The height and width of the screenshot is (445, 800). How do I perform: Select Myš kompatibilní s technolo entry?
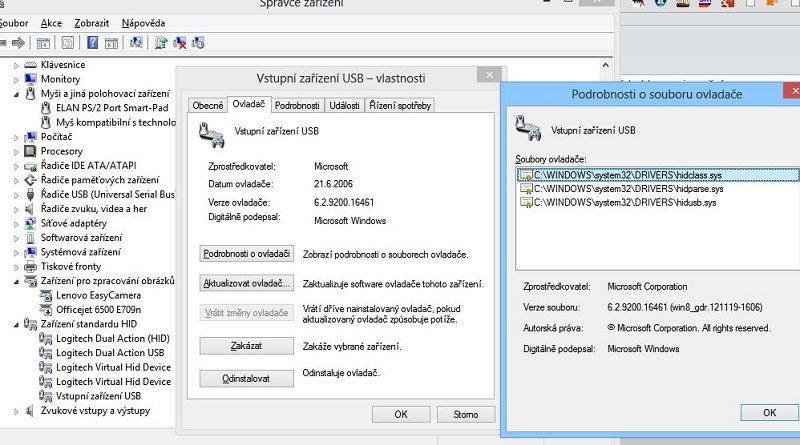tap(116, 122)
